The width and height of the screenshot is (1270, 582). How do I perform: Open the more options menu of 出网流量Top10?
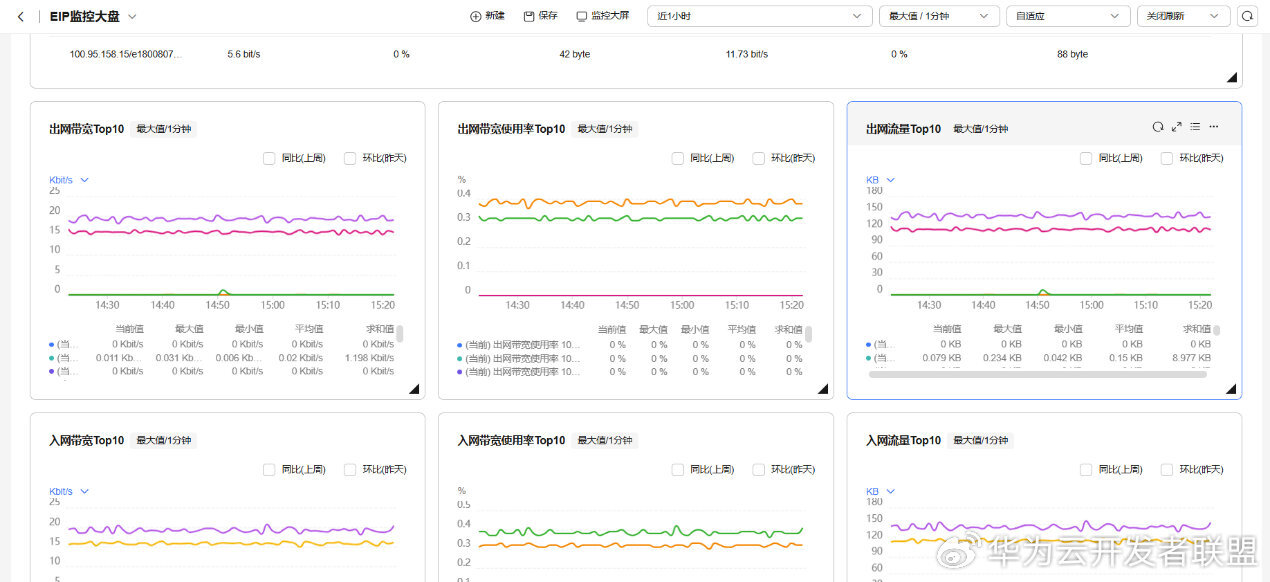(x=1214, y=127)
